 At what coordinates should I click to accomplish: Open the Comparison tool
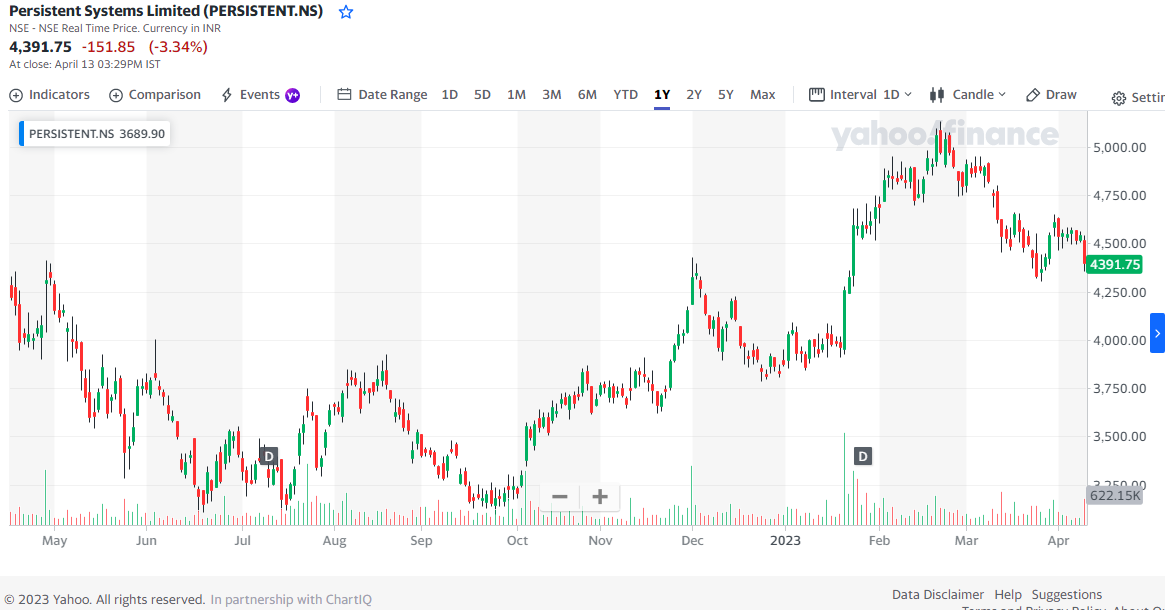point(155,95)
